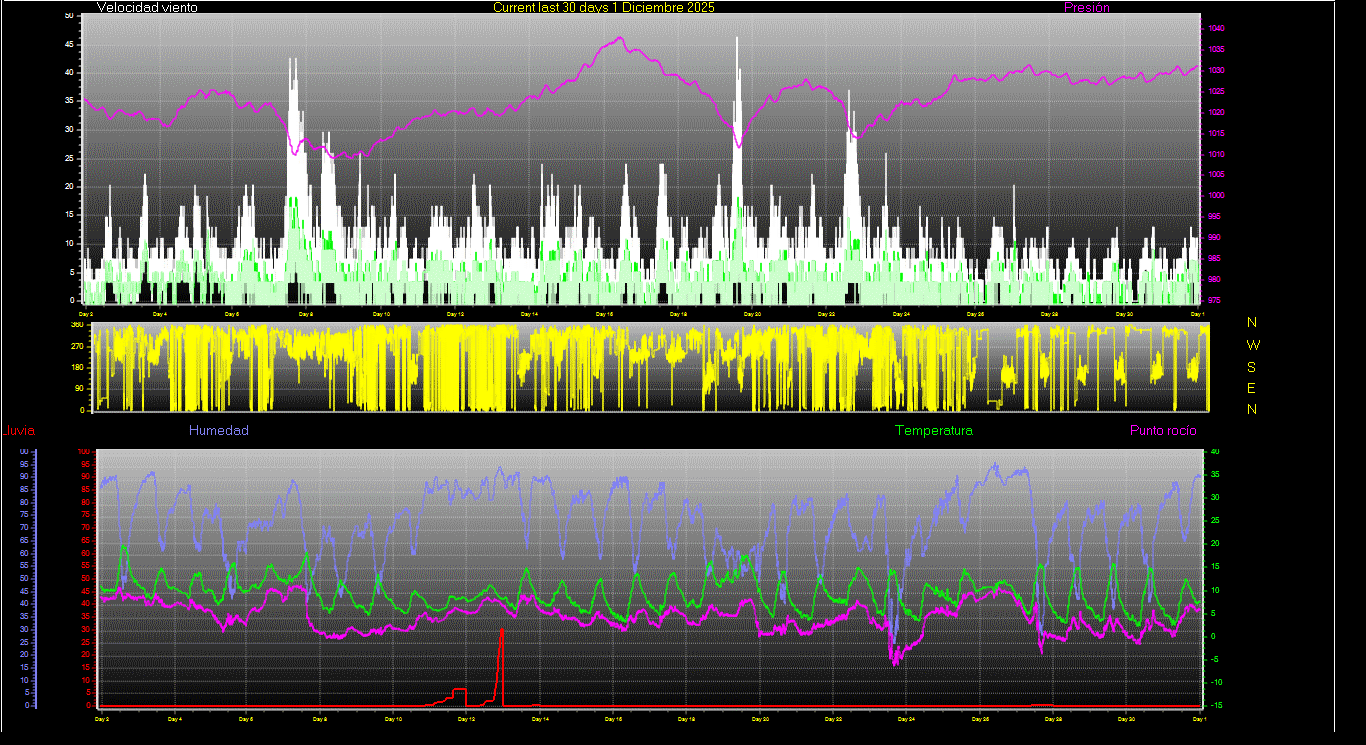Click 'Day 30' under the humidity chart
The width and height of the screenshot is (1366, 745).
pyautogui.click(x=1127, y=719)
